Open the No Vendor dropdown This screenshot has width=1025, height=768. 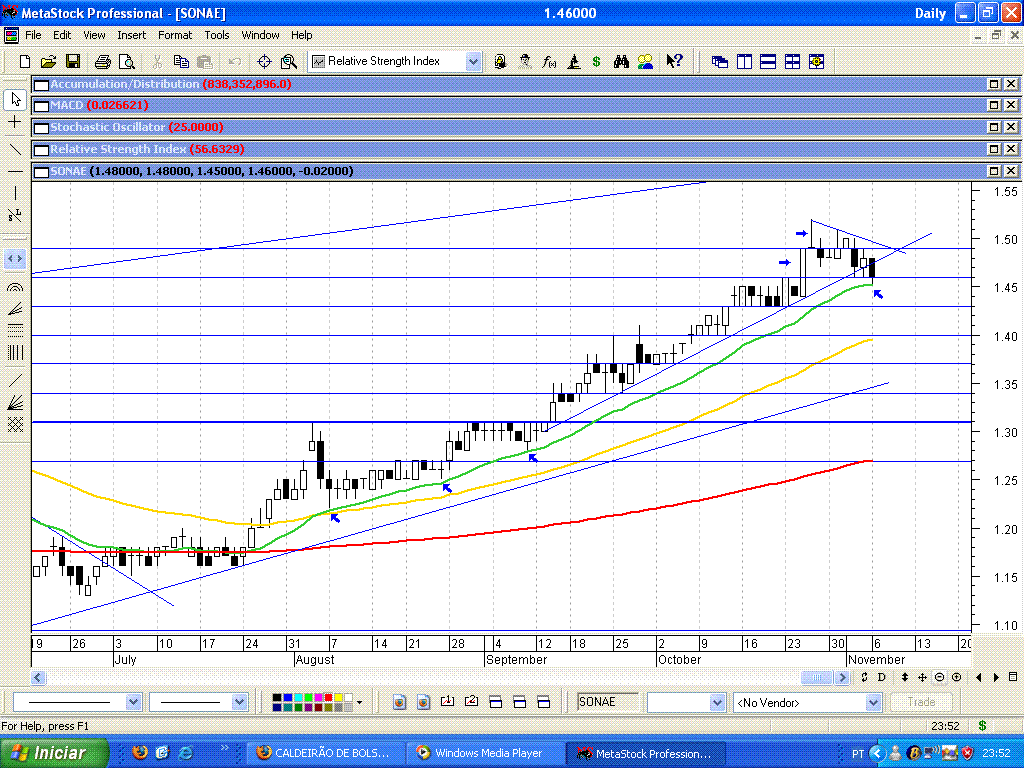[873, 703]
